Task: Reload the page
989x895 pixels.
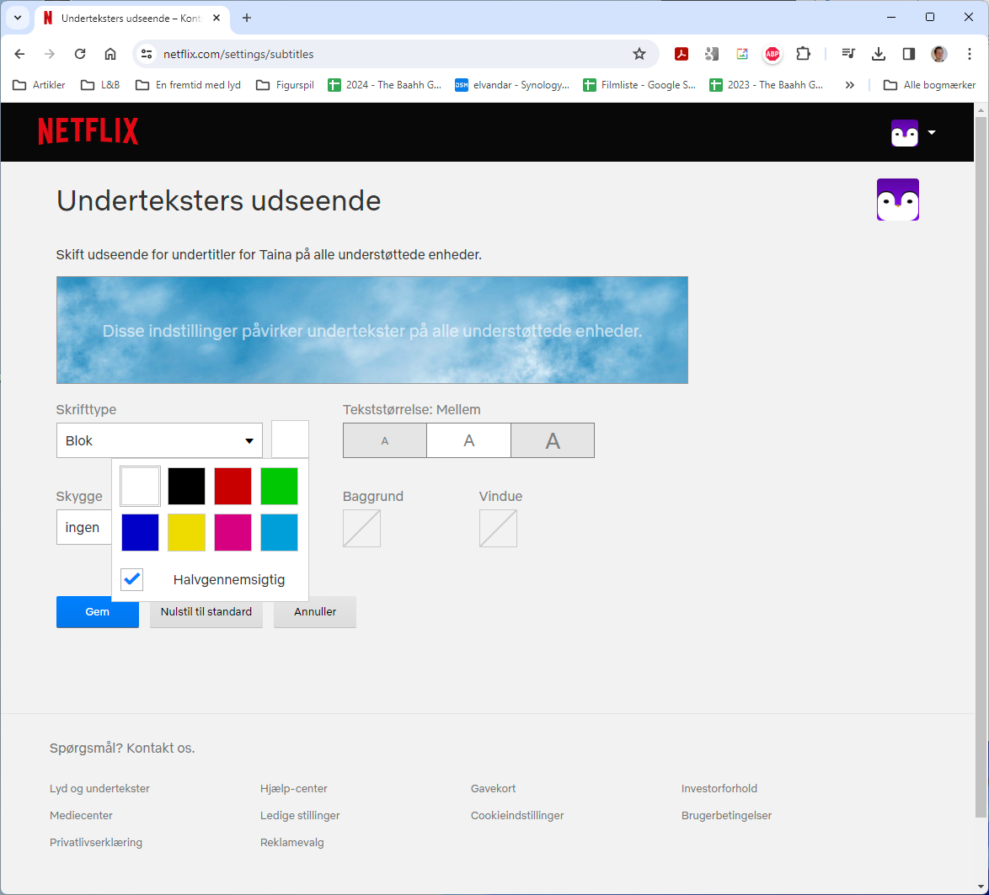Action: coord(80,54)
